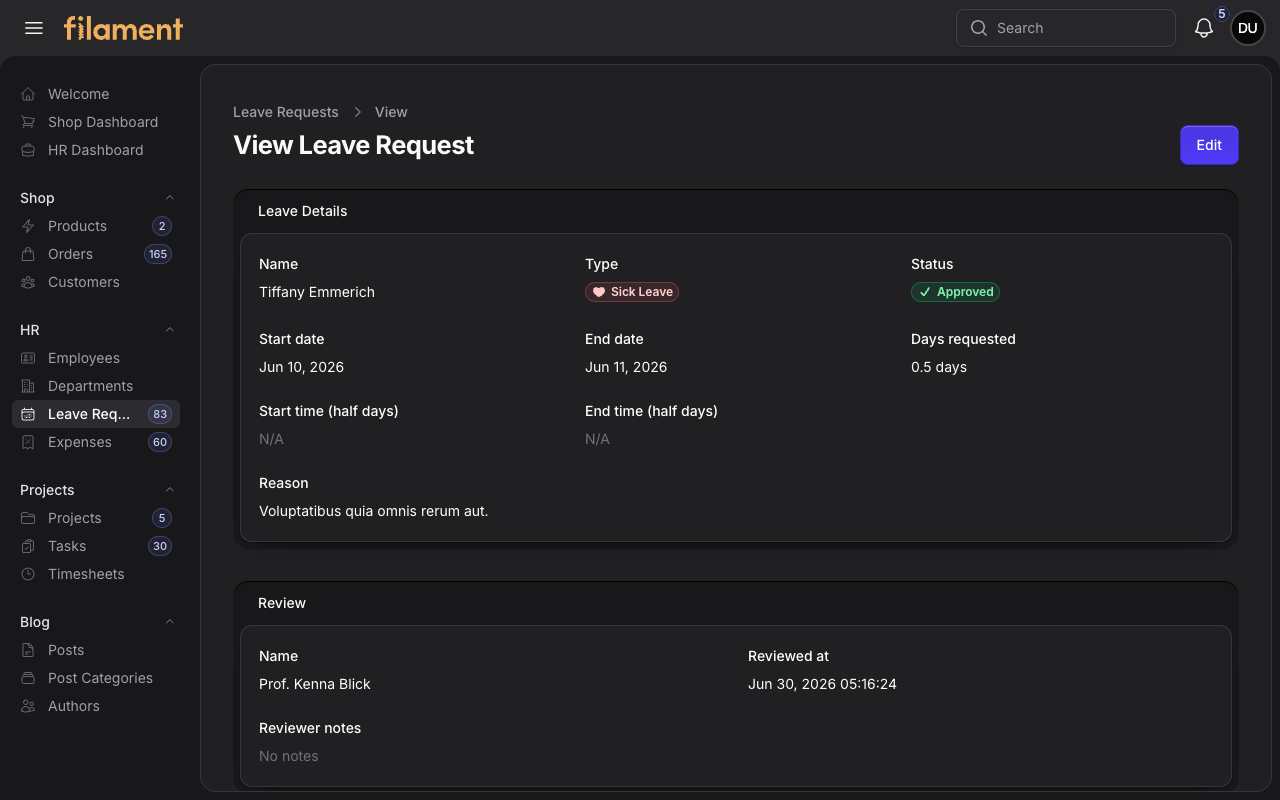
Task: Navigate to Post Categories
Action: (x=96, y=678)
